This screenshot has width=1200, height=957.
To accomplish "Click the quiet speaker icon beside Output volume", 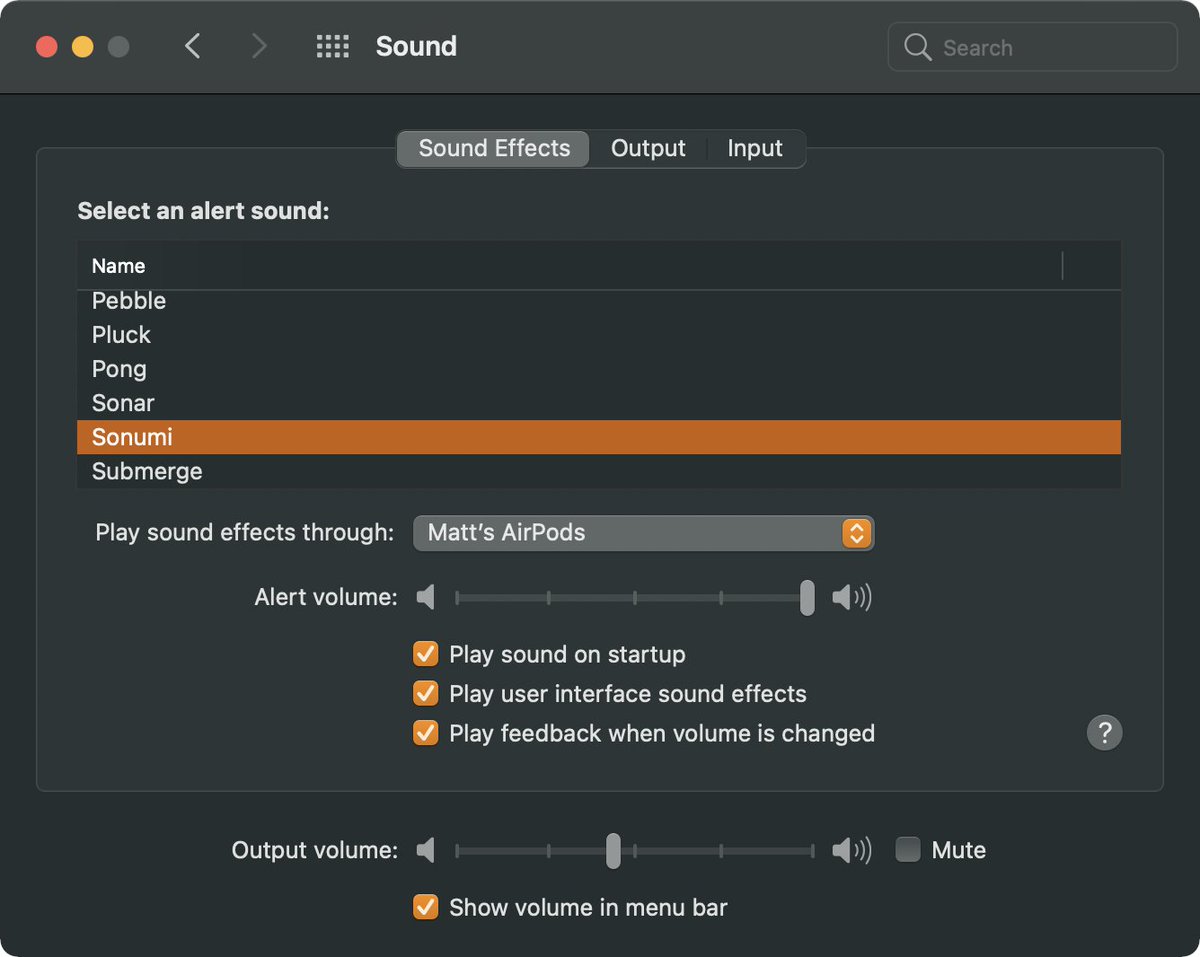I will point(426,851).
